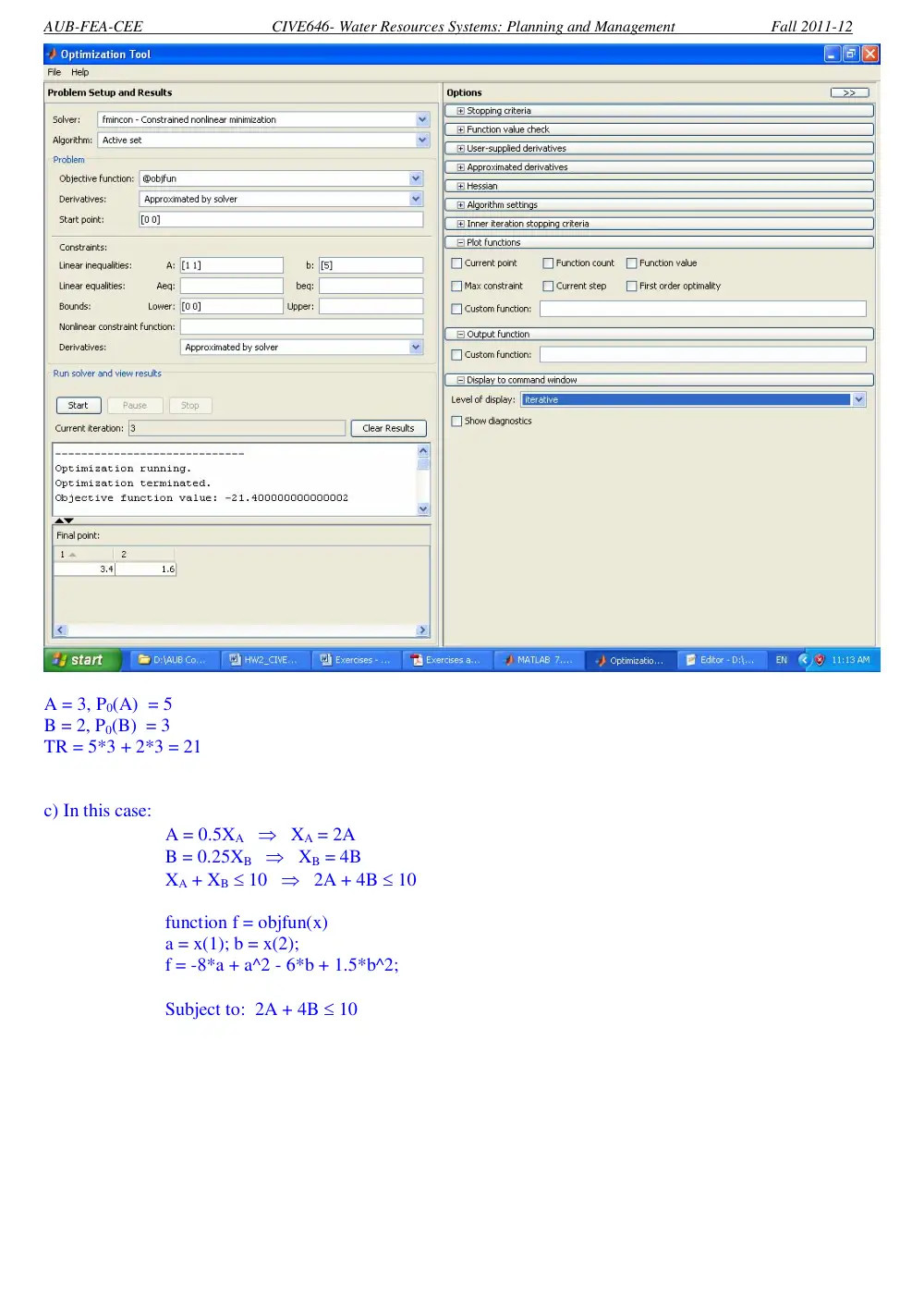Screen dimensions: 924x1309
Task: Click the Stop button
Action: 190,405
